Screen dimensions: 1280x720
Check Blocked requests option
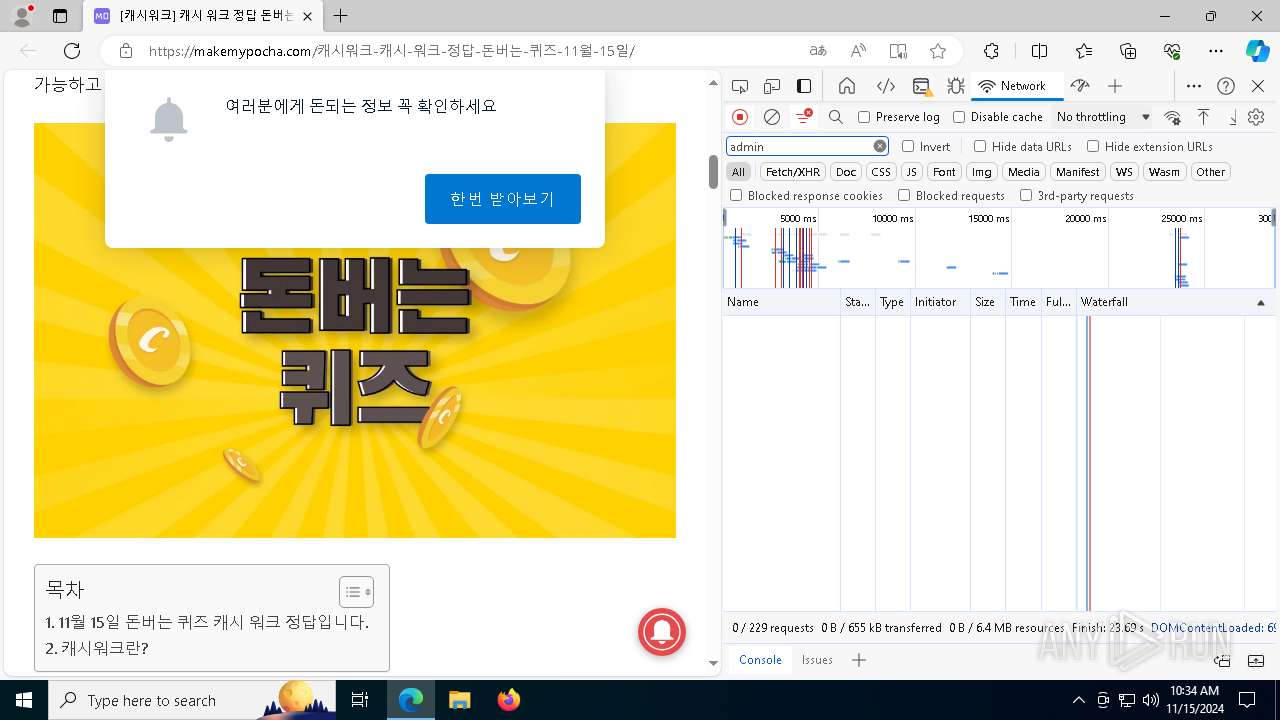(904, 196)
